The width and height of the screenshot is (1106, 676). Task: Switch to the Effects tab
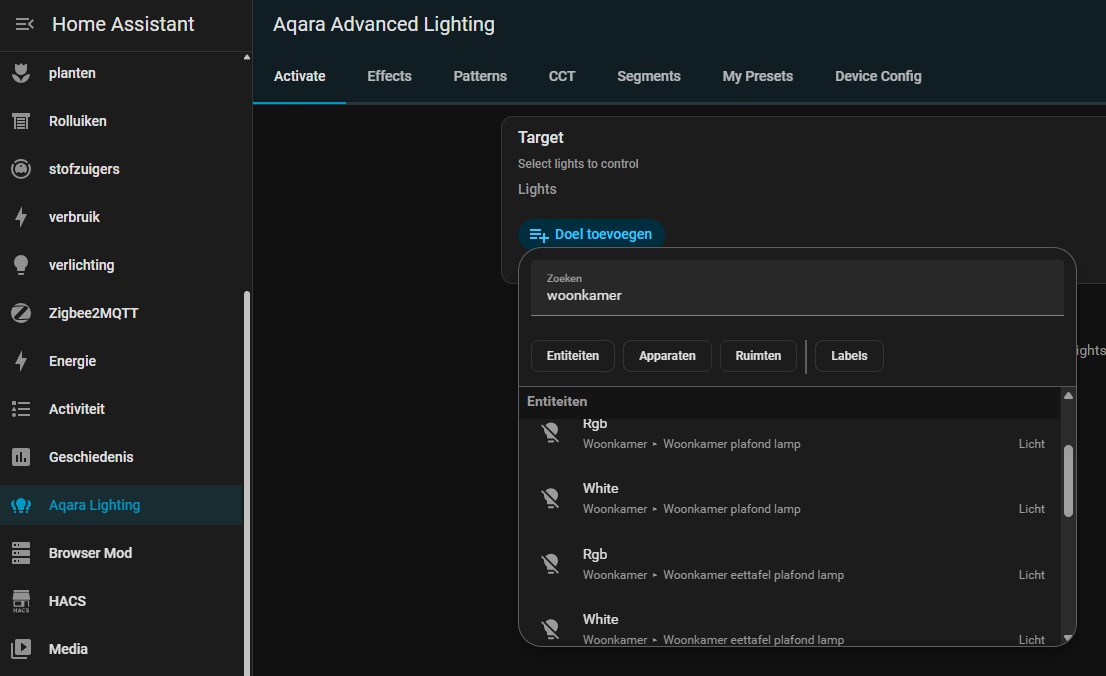pyautogui.click(x=389, y=76)
